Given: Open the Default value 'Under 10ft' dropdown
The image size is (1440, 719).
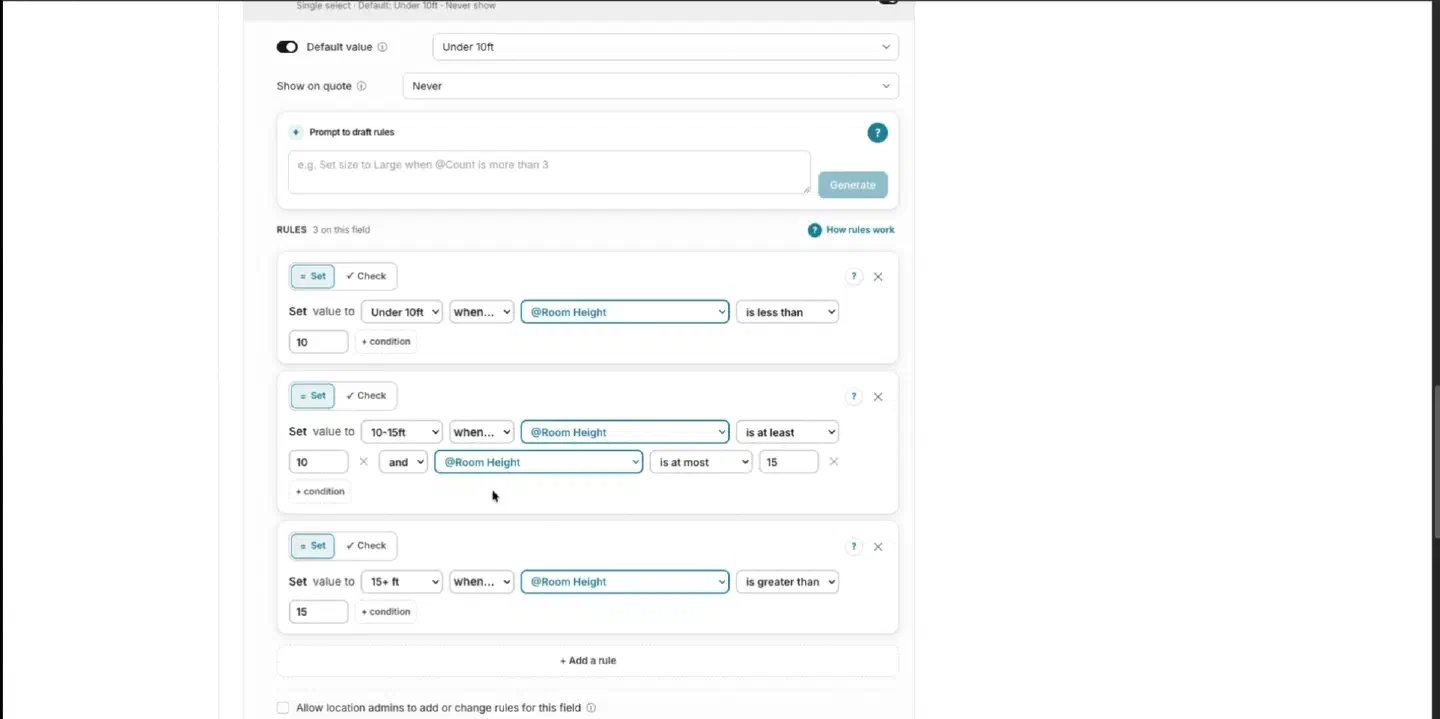Looking at the screenshot, I should coord(665,47).
